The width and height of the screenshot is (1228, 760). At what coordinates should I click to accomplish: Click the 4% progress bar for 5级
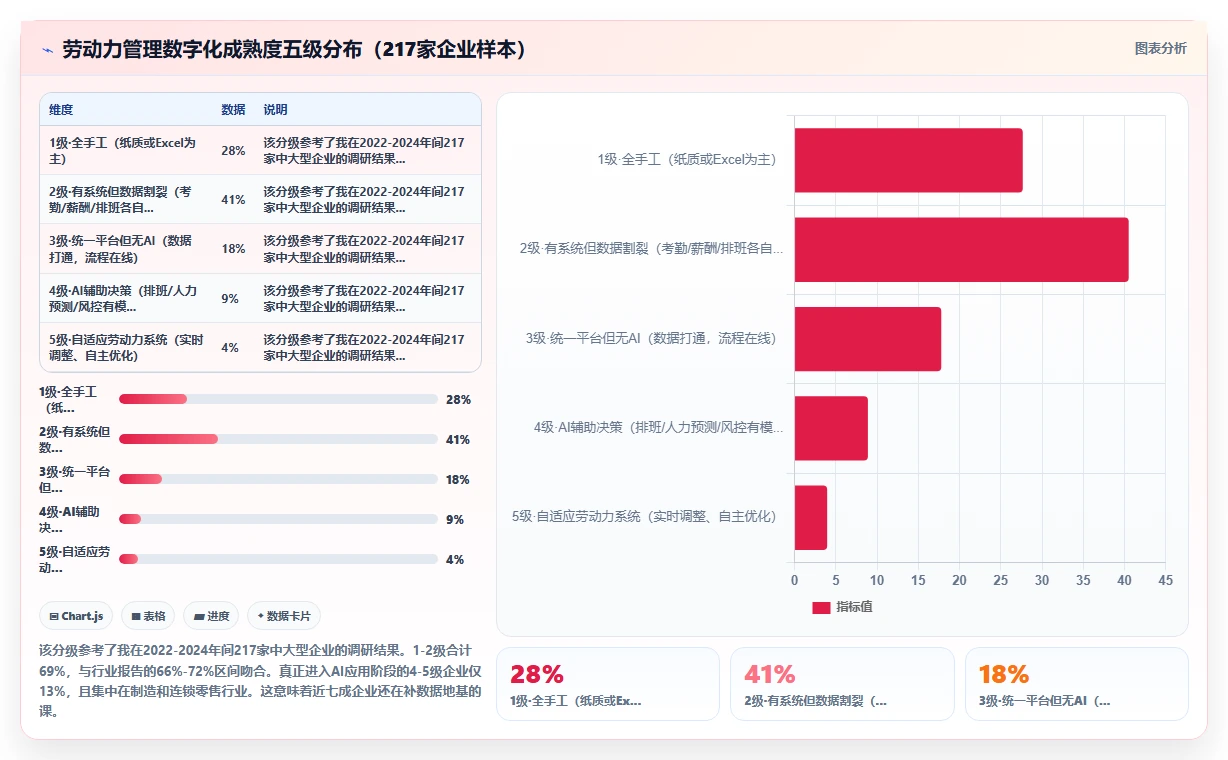278,559
